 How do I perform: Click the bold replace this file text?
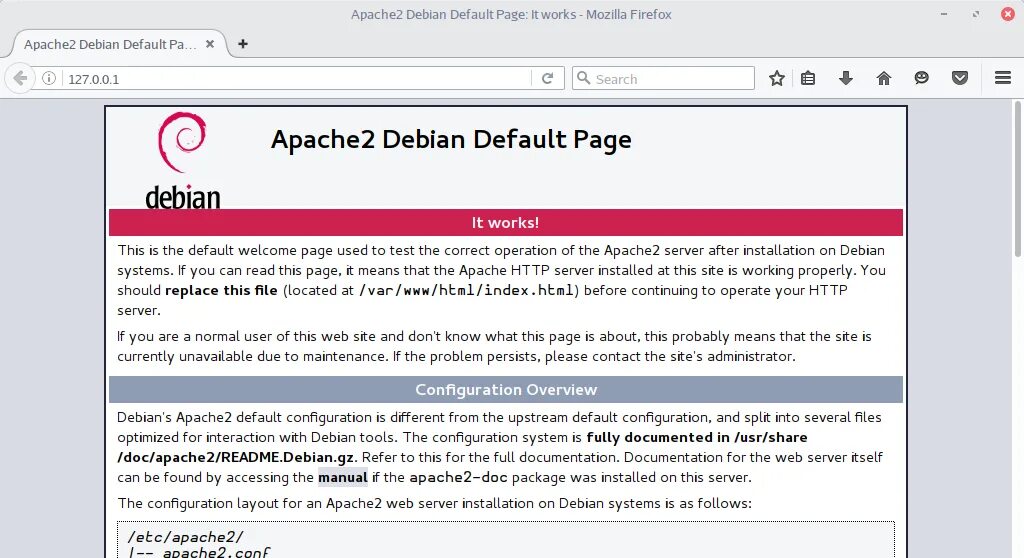(x=221, y=290)
